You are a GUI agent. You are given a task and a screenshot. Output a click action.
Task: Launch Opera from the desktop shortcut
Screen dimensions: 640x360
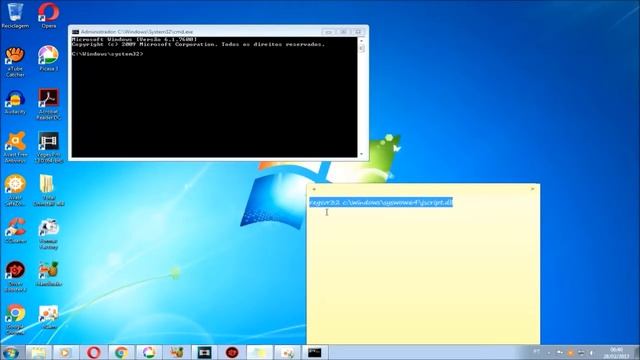click(x=49, y=16)
